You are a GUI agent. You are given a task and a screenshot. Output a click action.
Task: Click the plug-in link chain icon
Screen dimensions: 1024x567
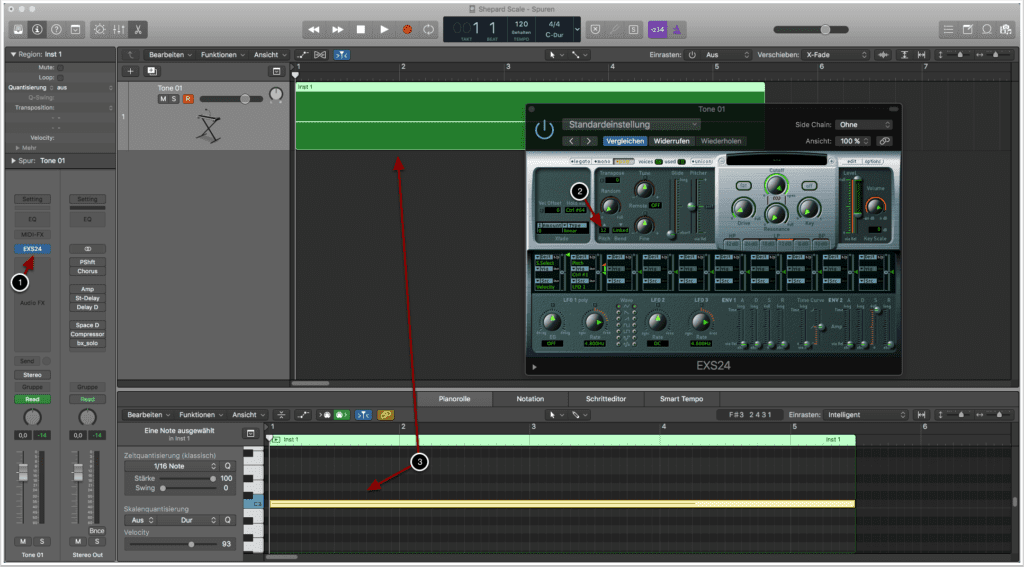pyautogui.click(x=883, y=141)
